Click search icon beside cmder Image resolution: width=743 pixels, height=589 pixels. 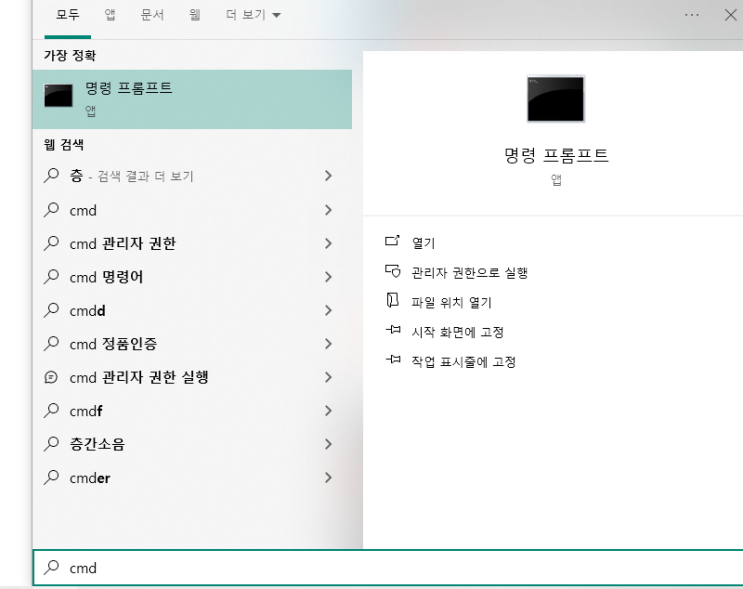click(x=51, y=477)
